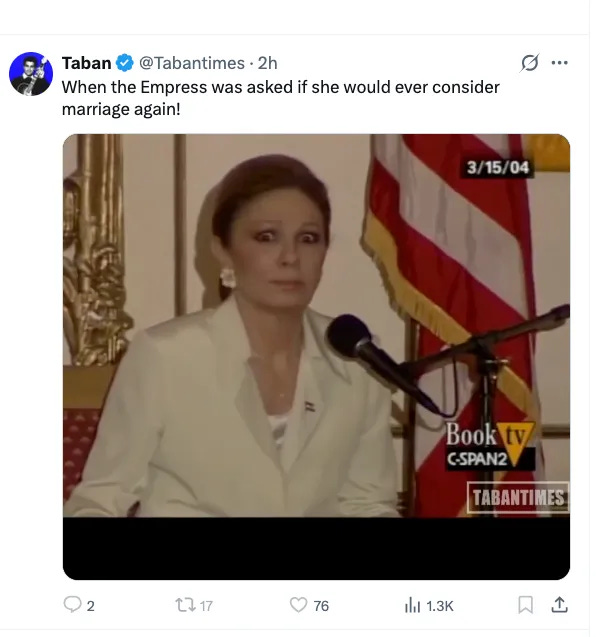The width and height of the screenshot is (602, 637).
Task: Bookmark this post
Action: click(x=525, y=604)
